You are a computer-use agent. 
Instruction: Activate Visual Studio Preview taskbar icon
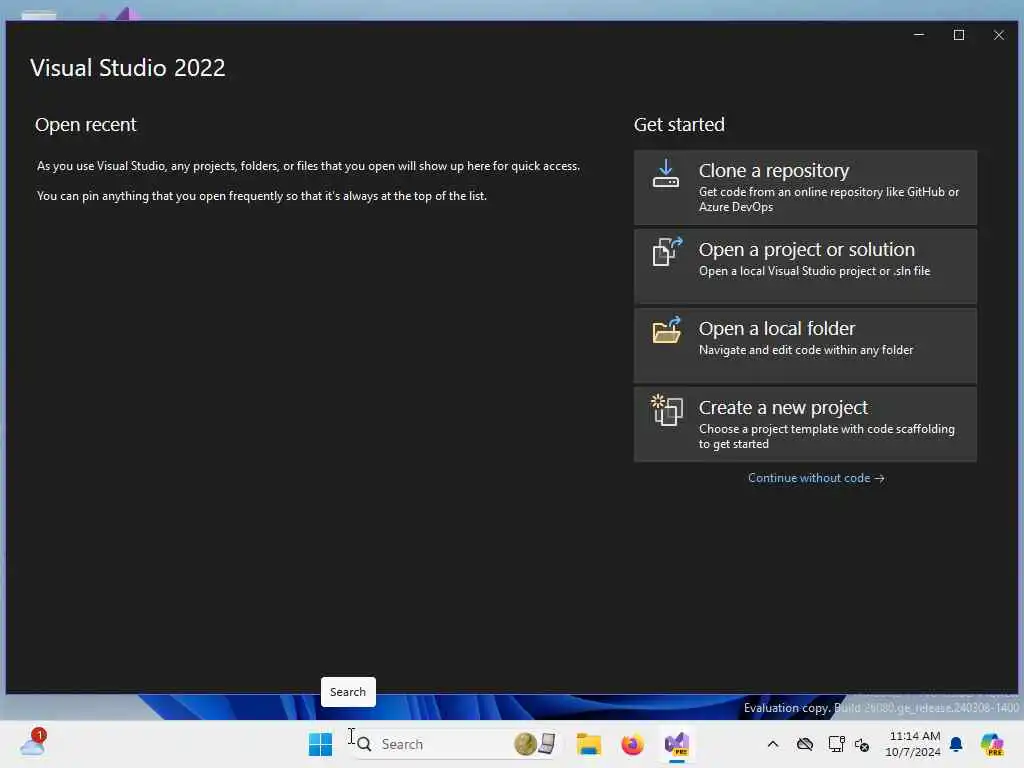[677, 744]
